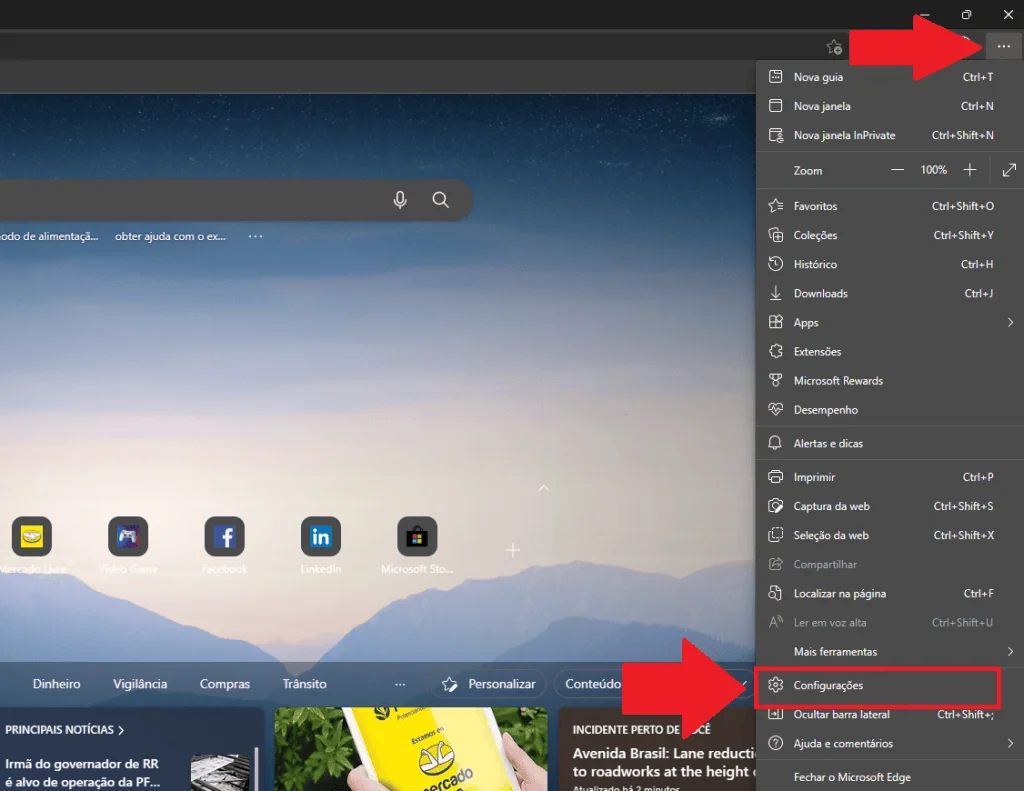Add a new site shortcut with the plus icon

[x=513, y=549]
